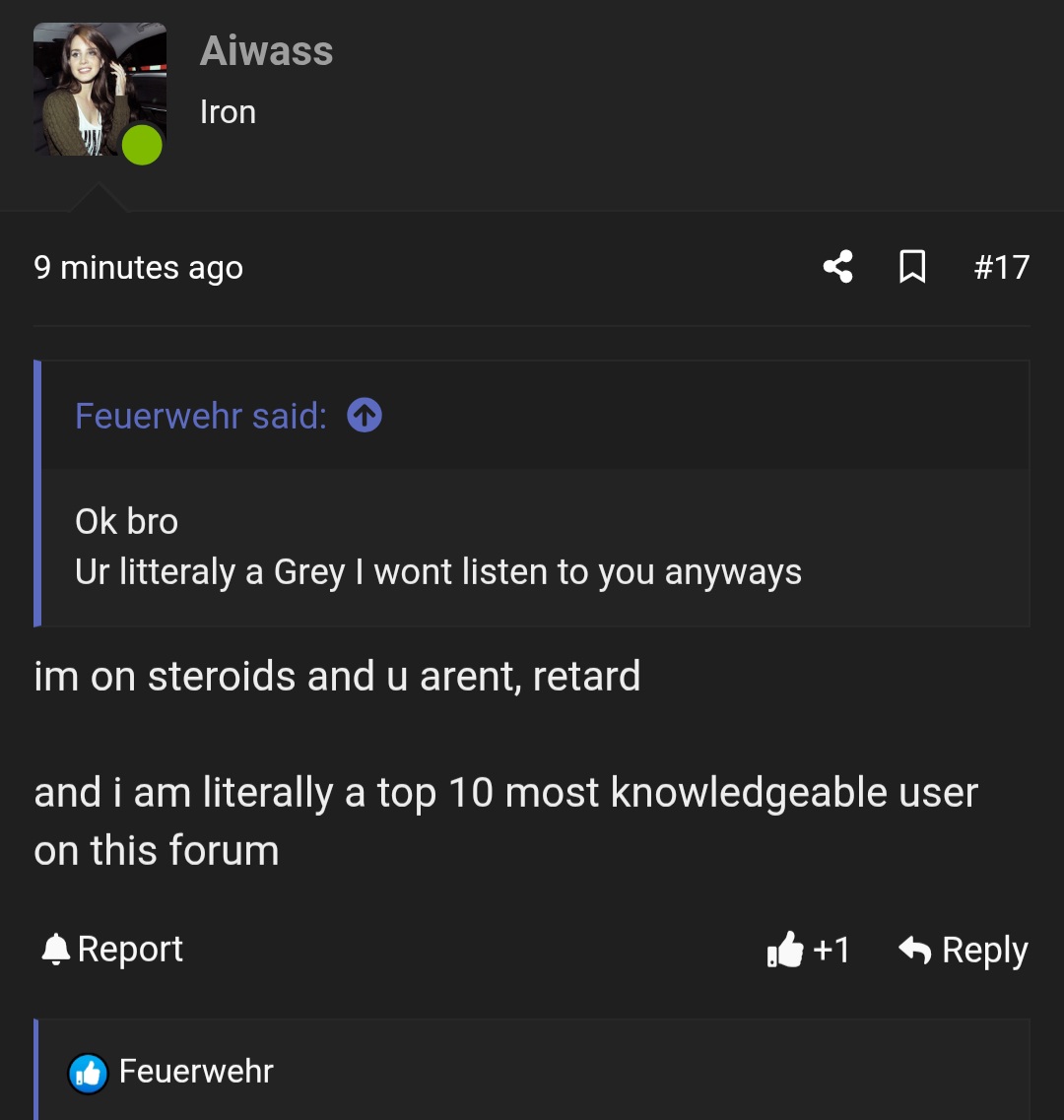This screenshot has height=1120, width=1064.
Task: Click Feuerwehr in the reactions bar
Action: 195,1072
